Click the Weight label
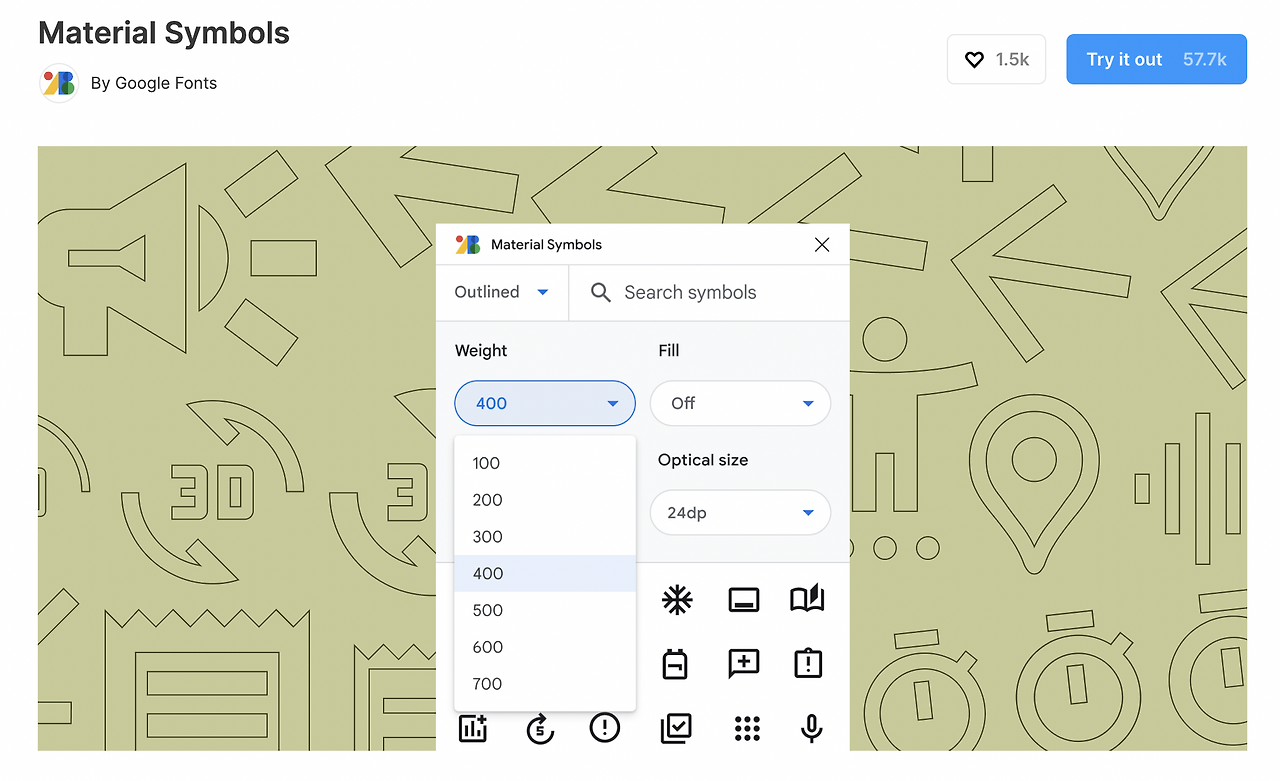The image size is (1280, 781). [x=481, y=350]
